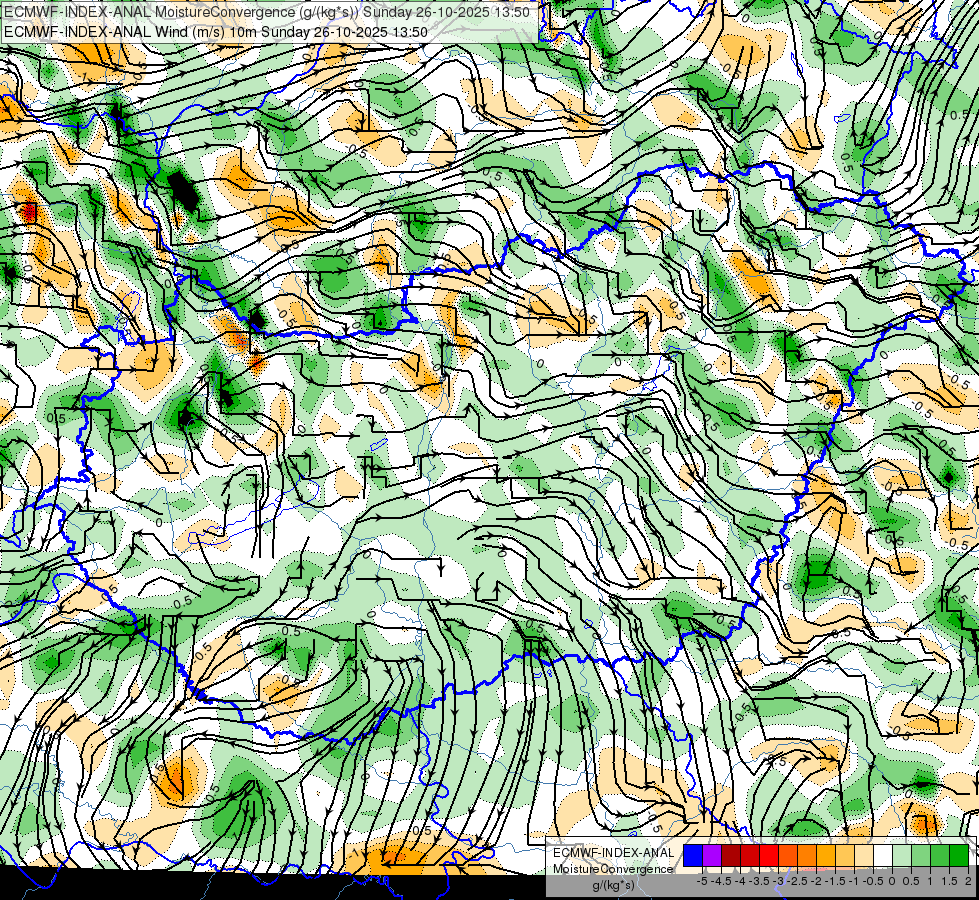Click the Wind (m/s) 10m title line
The height and width of the screenshot is (900, 979).
(x=216, y=32)
